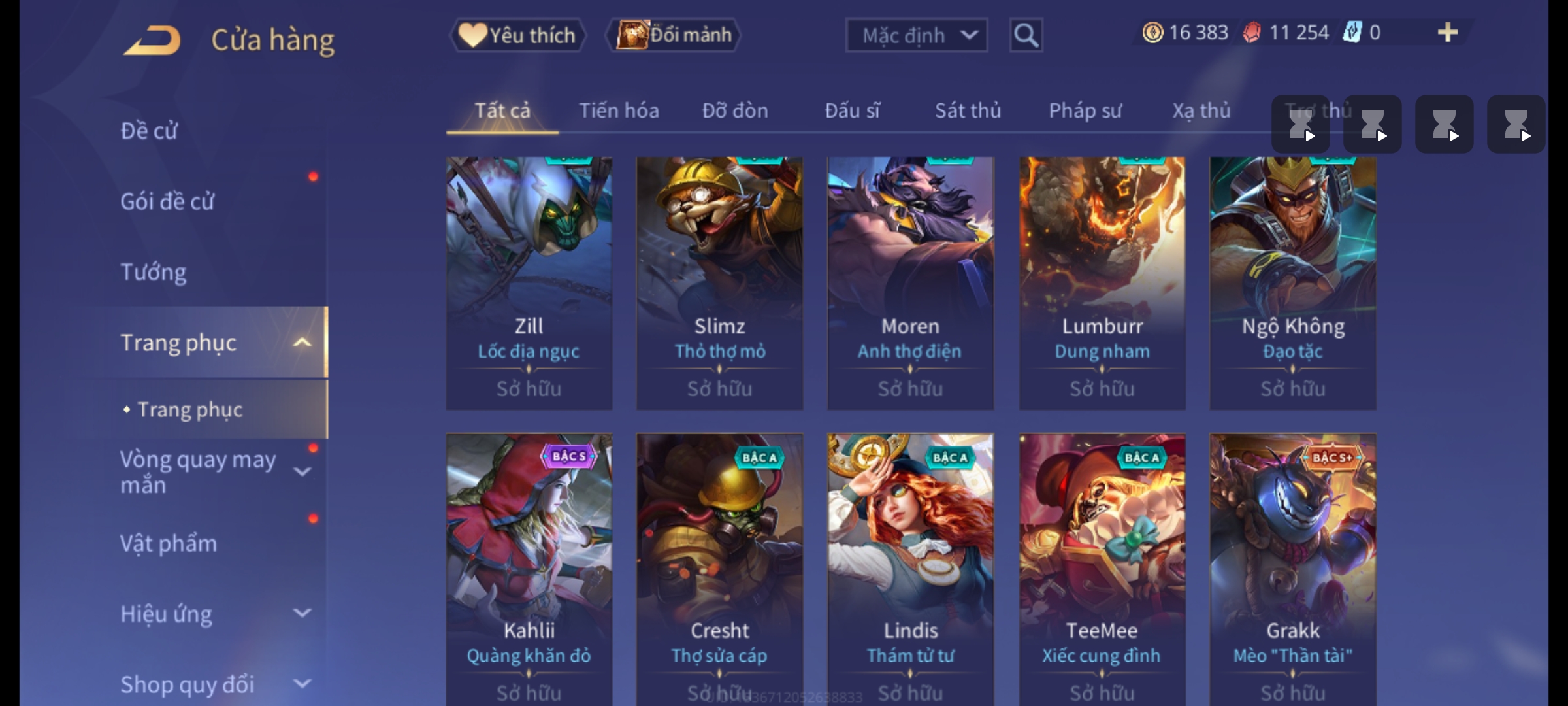Tap the plus icon to add currency
This screenshot has height=706, width=1568.
pos(1448,33)
